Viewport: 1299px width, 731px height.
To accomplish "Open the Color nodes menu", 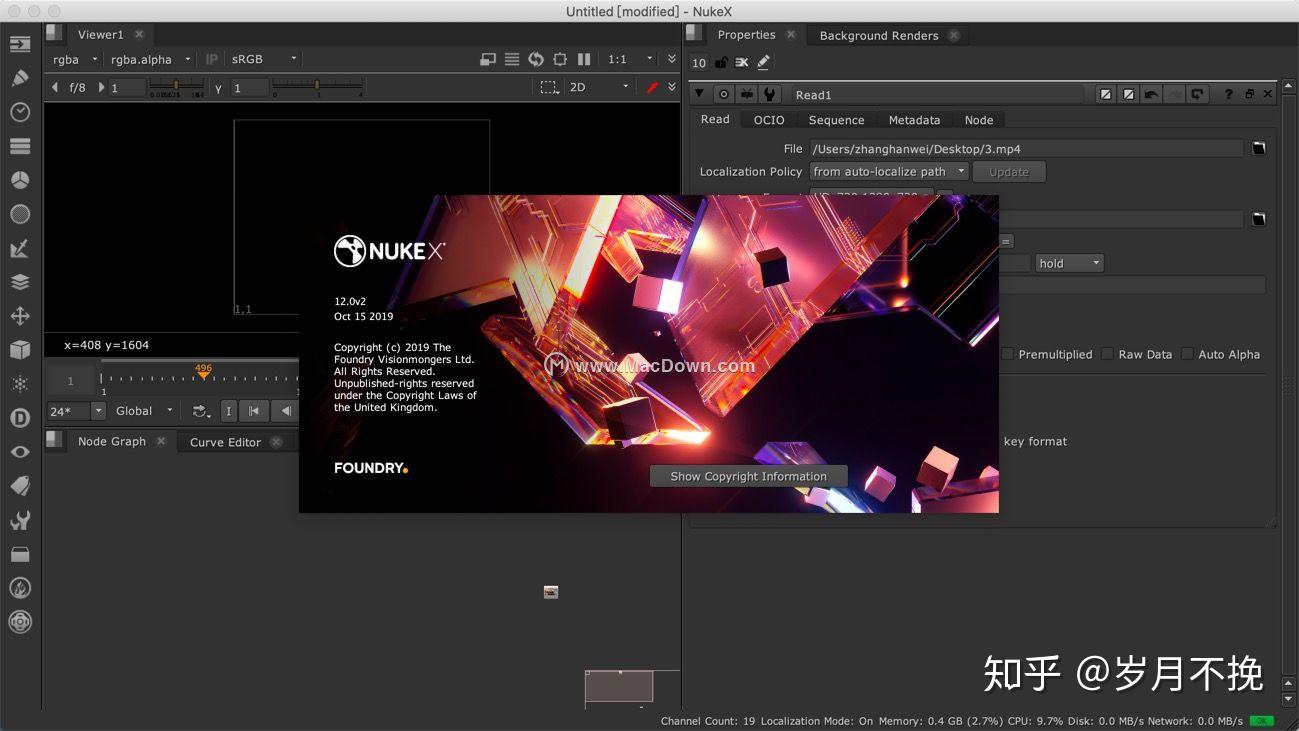I will 20,180.
